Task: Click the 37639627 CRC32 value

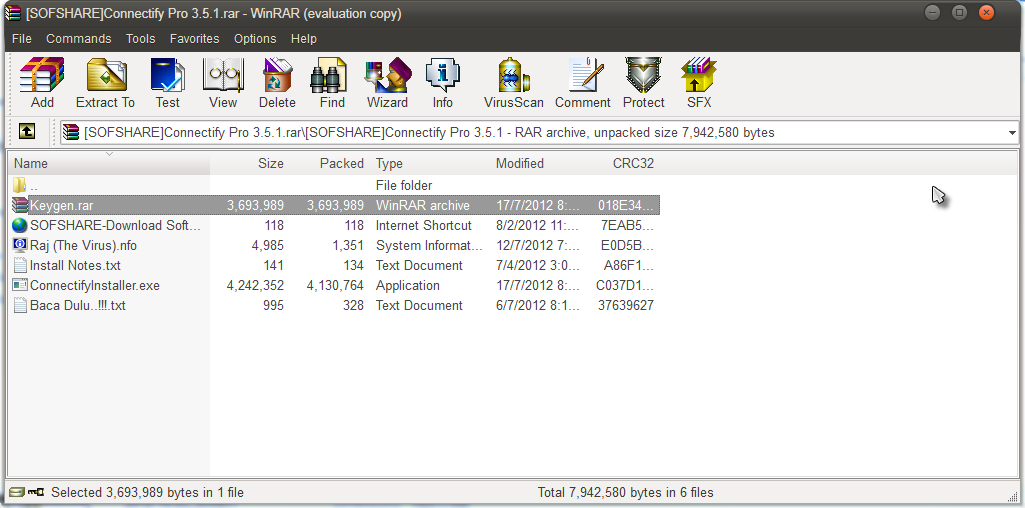Action: 626,305
